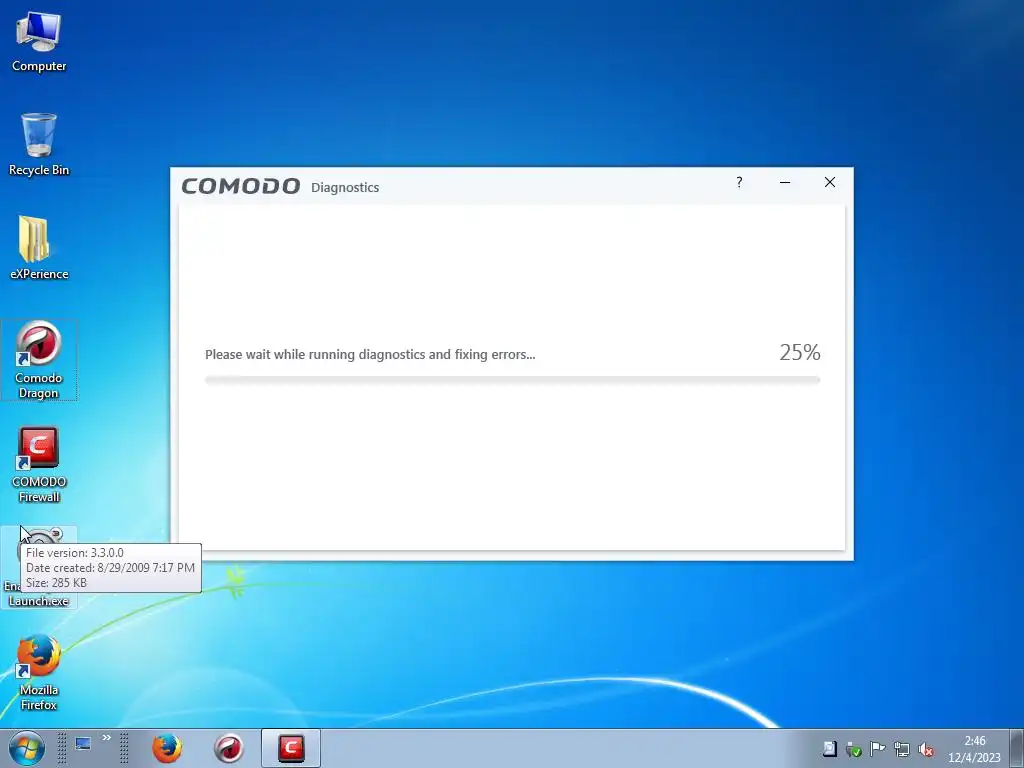This screenshot has width=1024, height=768.
Task: Select the Recycle Bin icon
Action: point(39,144)
